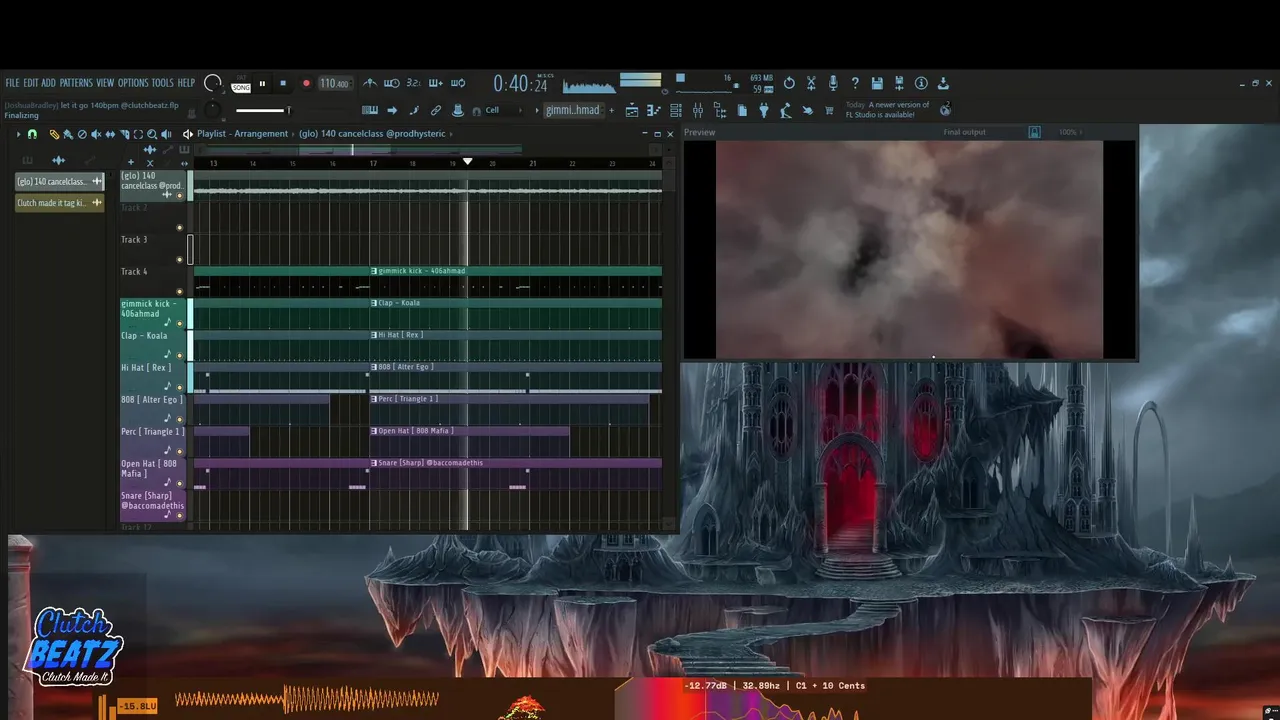Open the EDIT menu

[x=30, y=83]
